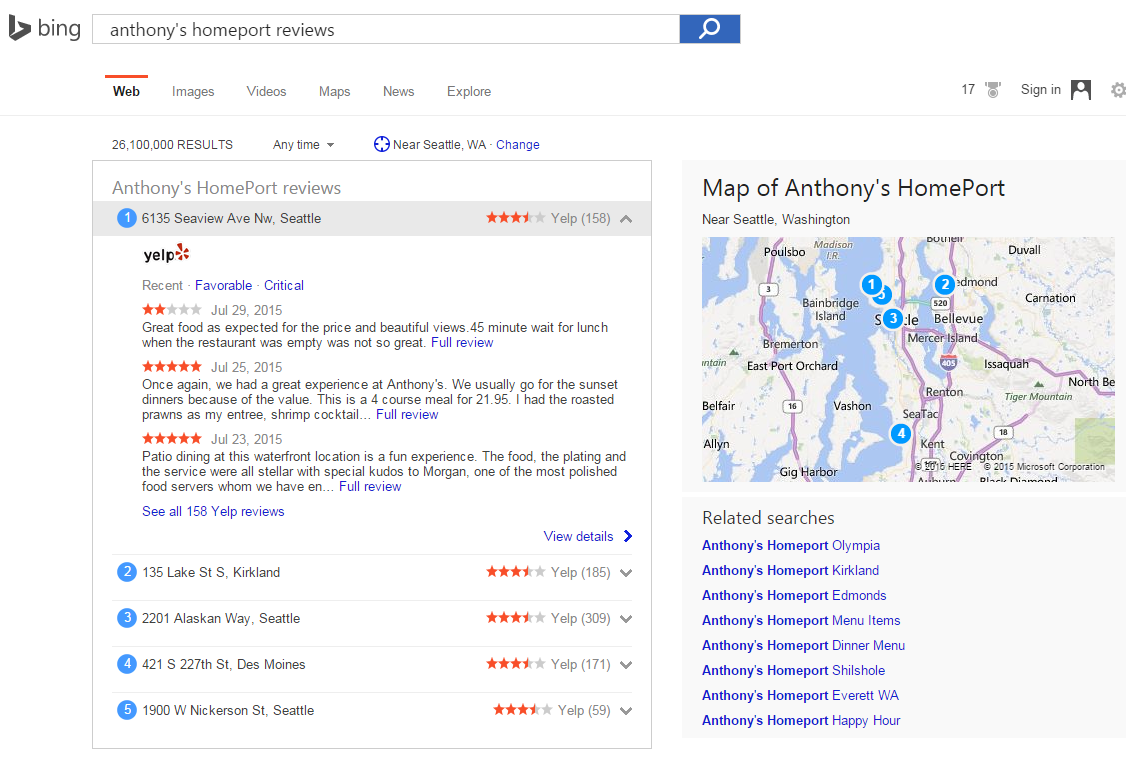Image resolution: width=1126 pixels, height=757 pixels.
Task: Switch to the Images tab
Action: click(x=193, y=92)
